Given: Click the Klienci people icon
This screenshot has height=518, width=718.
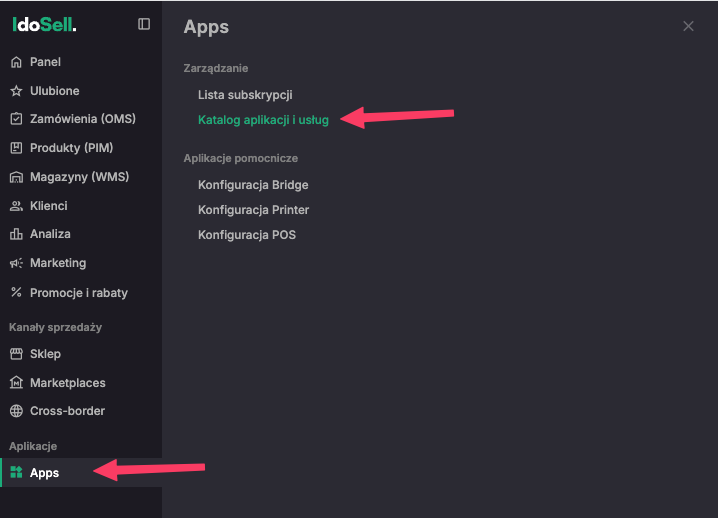Looking at the screenshot, I should 16,206.
